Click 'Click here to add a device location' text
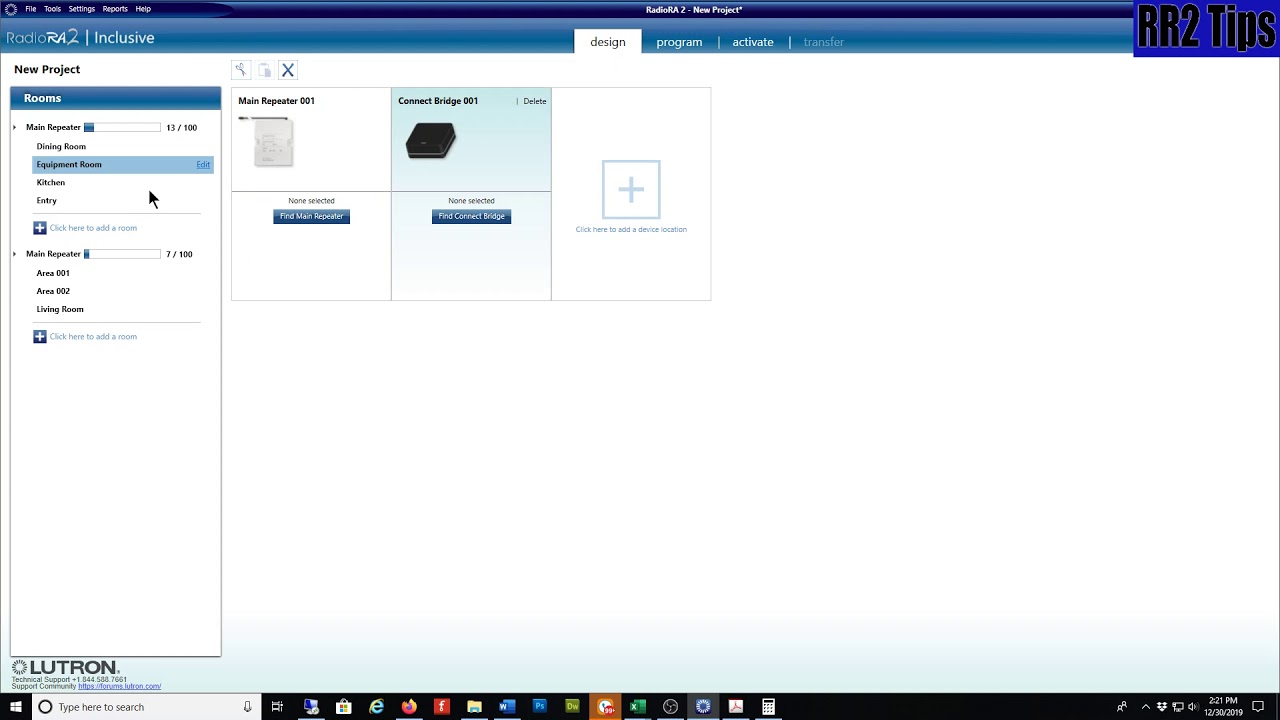This screenshot has height=720, width=1280. click(631, 229)
